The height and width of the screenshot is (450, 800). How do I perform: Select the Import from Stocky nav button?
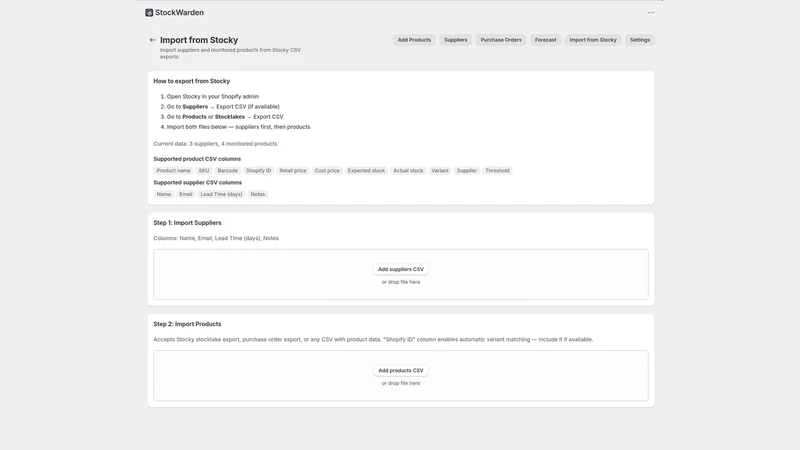(x=593, y=40)
